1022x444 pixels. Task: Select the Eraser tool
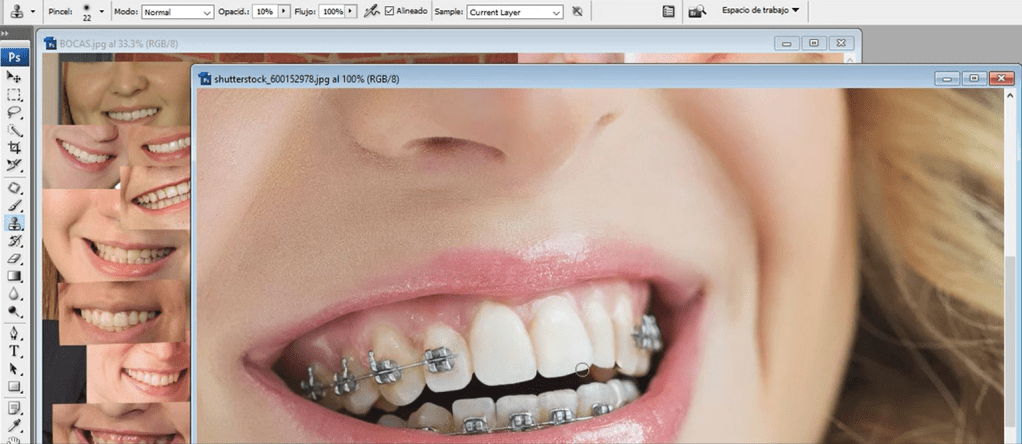click(15, 259)
